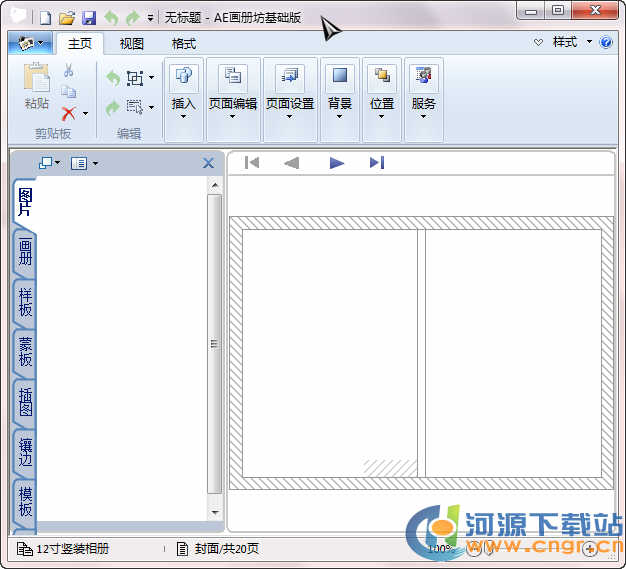This screenshot has width=626, height=569.
Task: Click the Save floppy disk icon
Action: (x=89, y=18)
